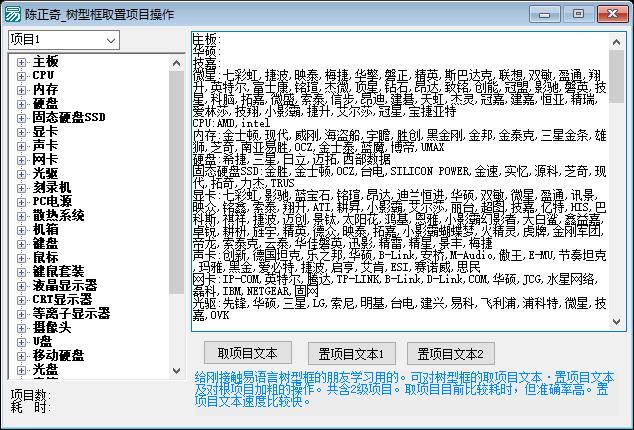This screenshot has height=430, width=634.
Task: Select the 固态硬盘SSD item label
Action: (x=69, y=118)
